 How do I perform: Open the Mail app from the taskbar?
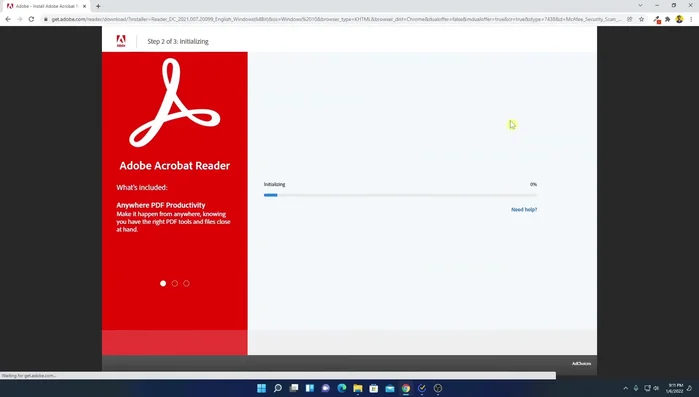coord(390,388)
